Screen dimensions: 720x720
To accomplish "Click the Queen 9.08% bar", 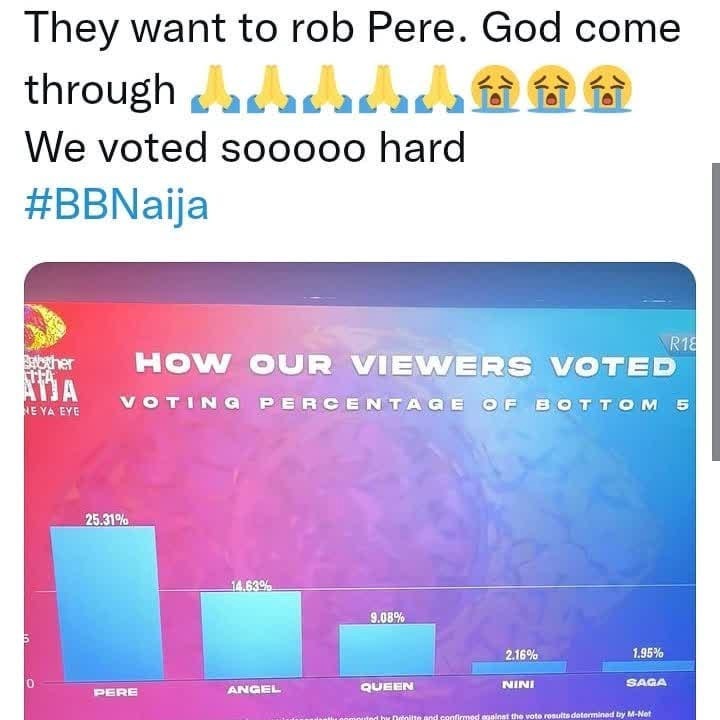I will pos(387,649).
